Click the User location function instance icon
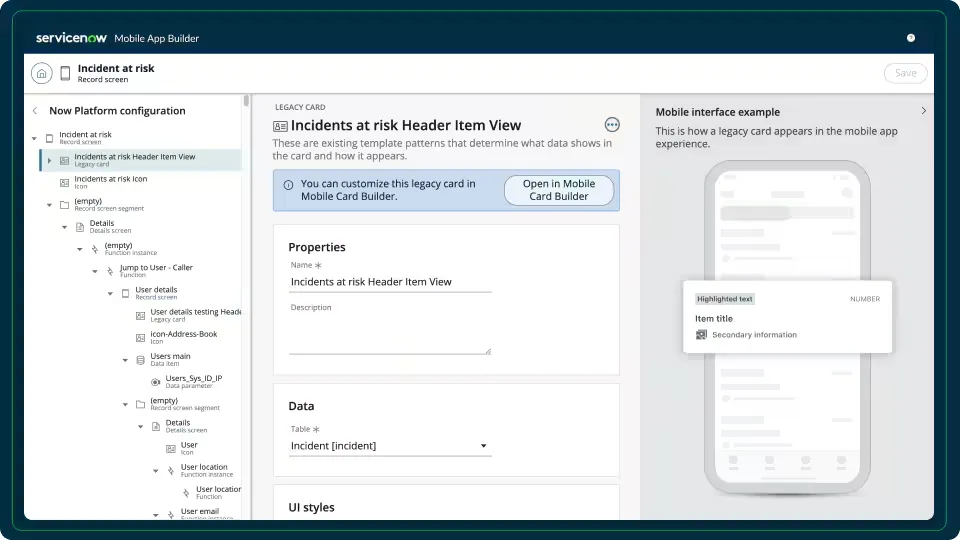960x540 pixels. point(171,471)
